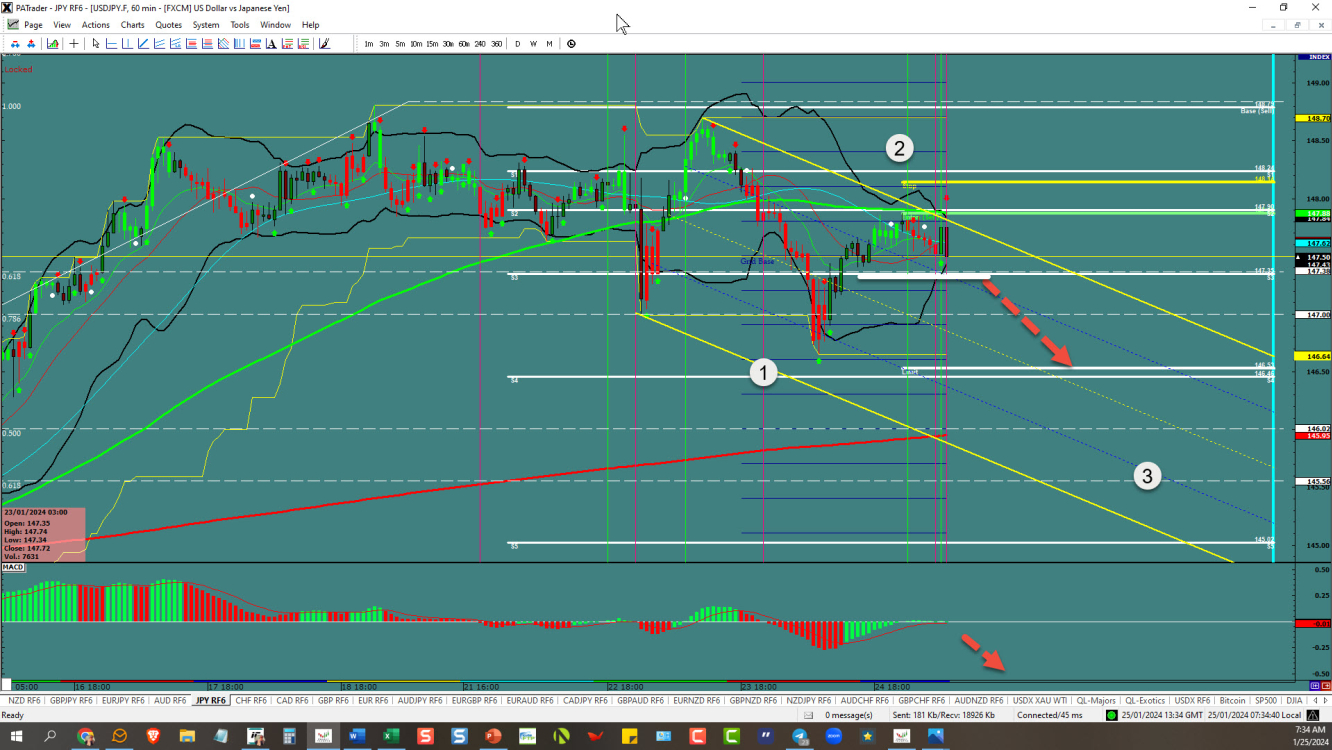This screenshot has width=1332, height=750.
Task: Select the parallel channel lines tool
Action: [159, 44]
